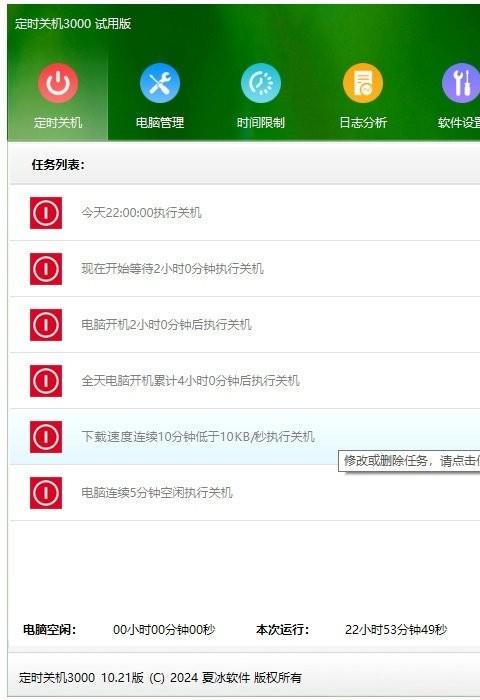The height and width of the screenshot is (700, 480).
Task: Click the 定时关机3000 10.21版 copyright text
Action: coord(160,678)
